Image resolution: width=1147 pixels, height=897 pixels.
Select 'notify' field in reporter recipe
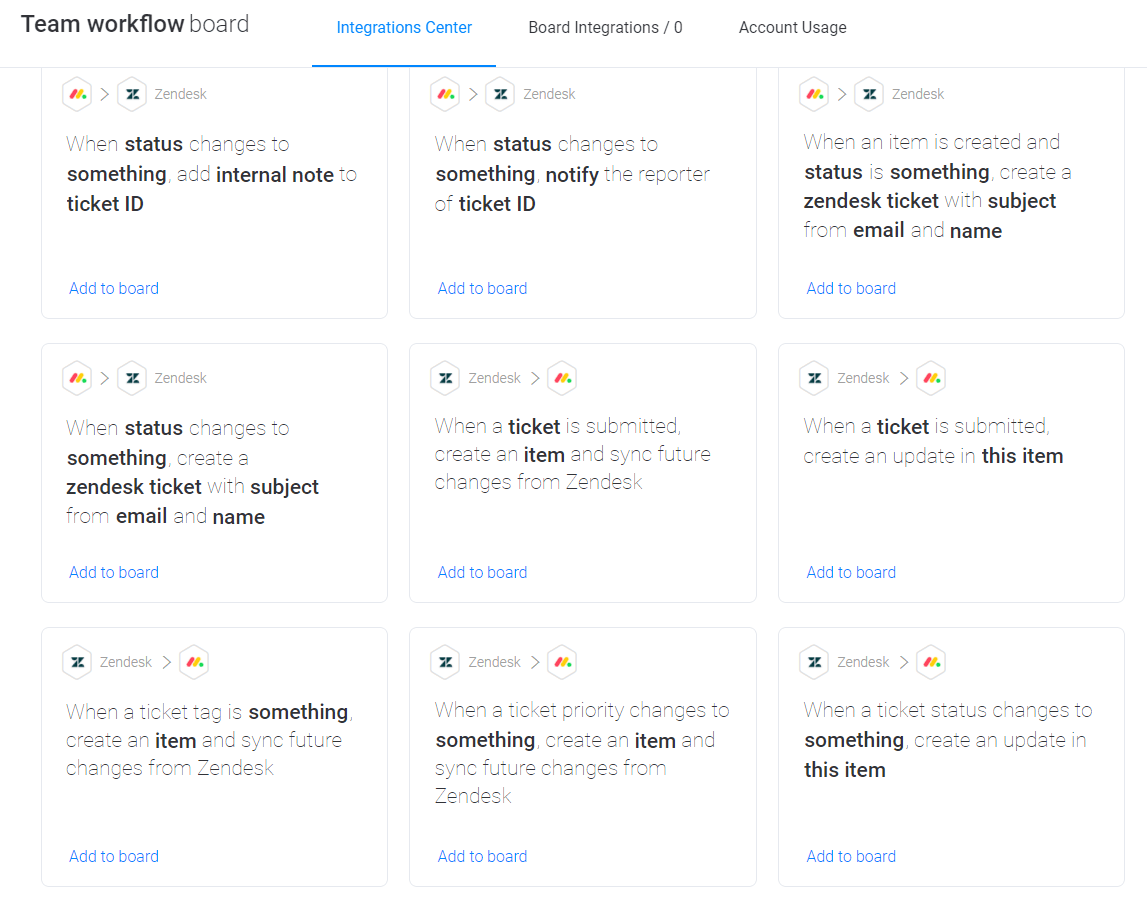pos(572,175)
